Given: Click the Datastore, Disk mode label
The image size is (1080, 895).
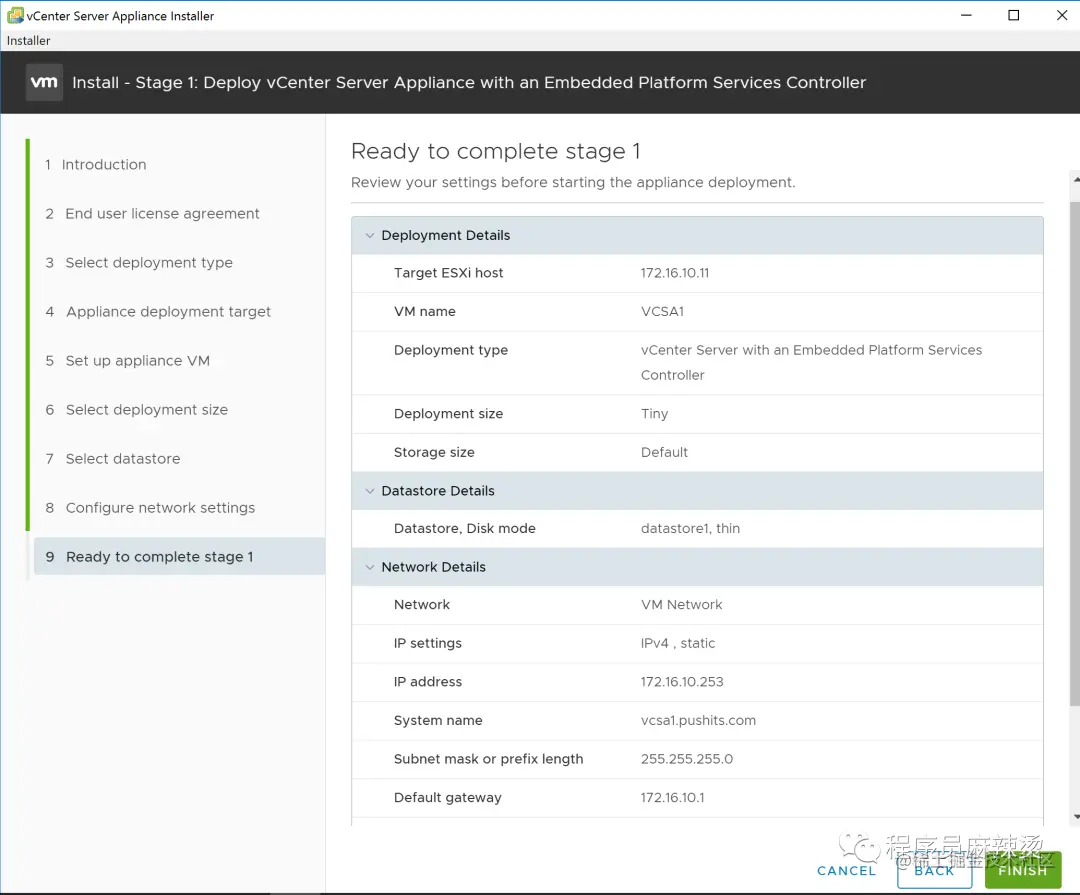Looking at the screenshot, I should pos(464,528).
